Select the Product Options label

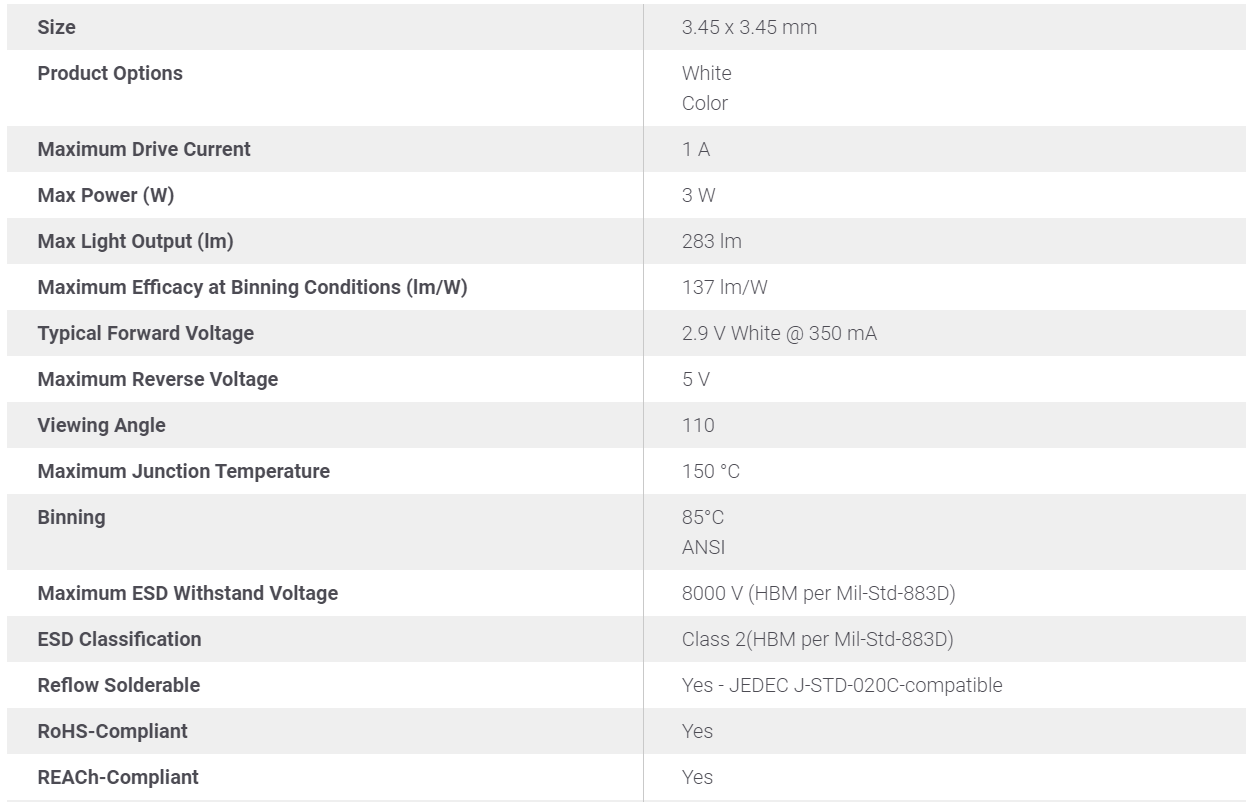[110, 73]
